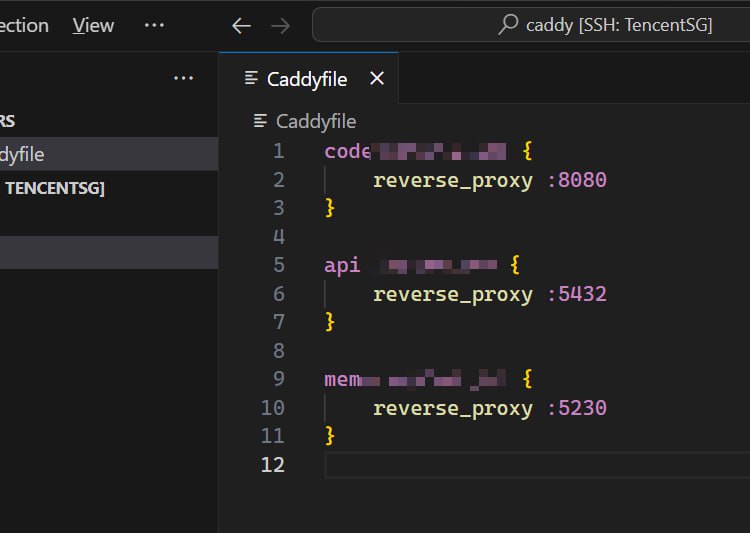Screen dimensions: 750x533
Task: Click the :8080 port value
Action: 577,180
